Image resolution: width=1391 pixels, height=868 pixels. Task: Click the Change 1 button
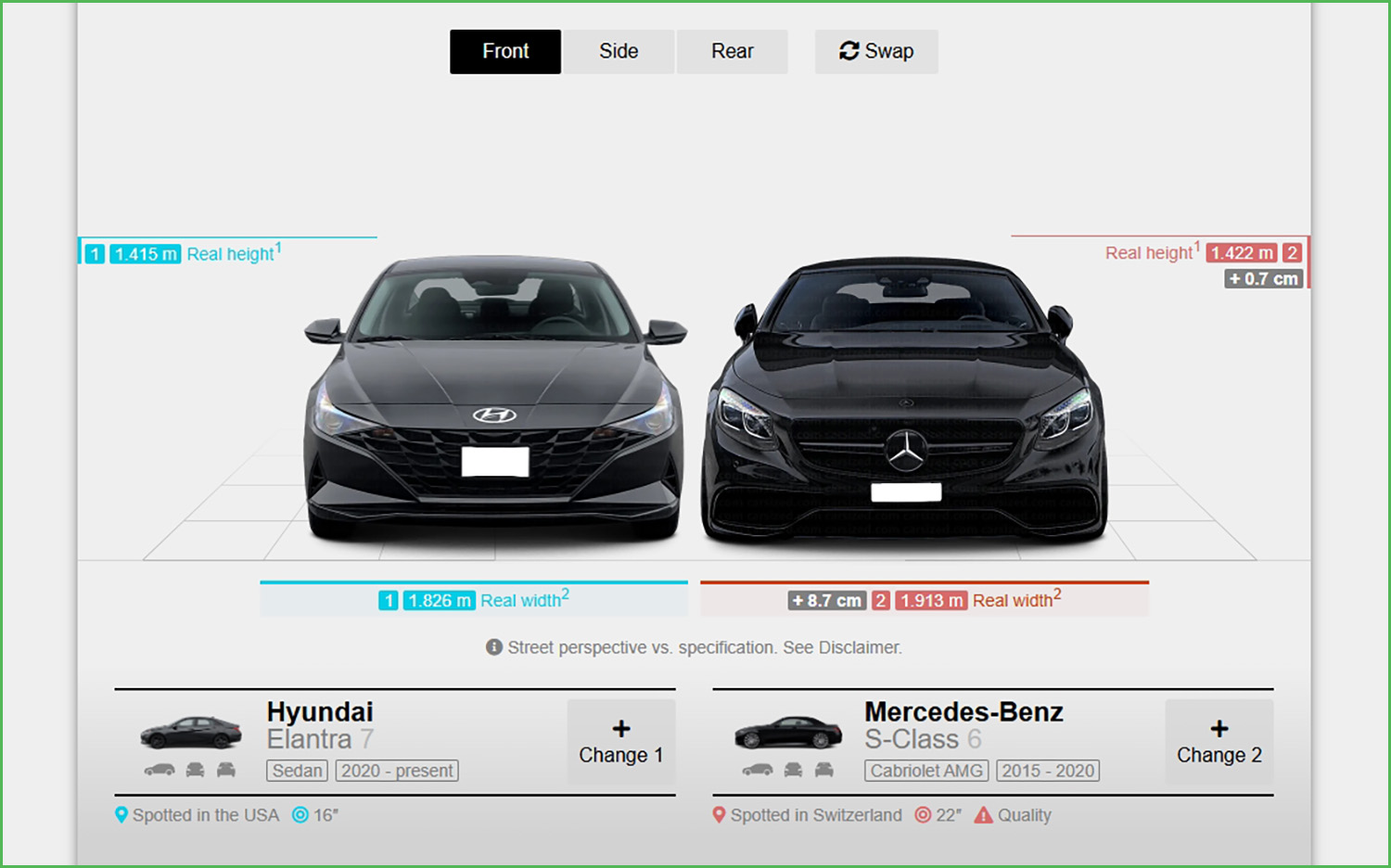(x=621, y=742)
